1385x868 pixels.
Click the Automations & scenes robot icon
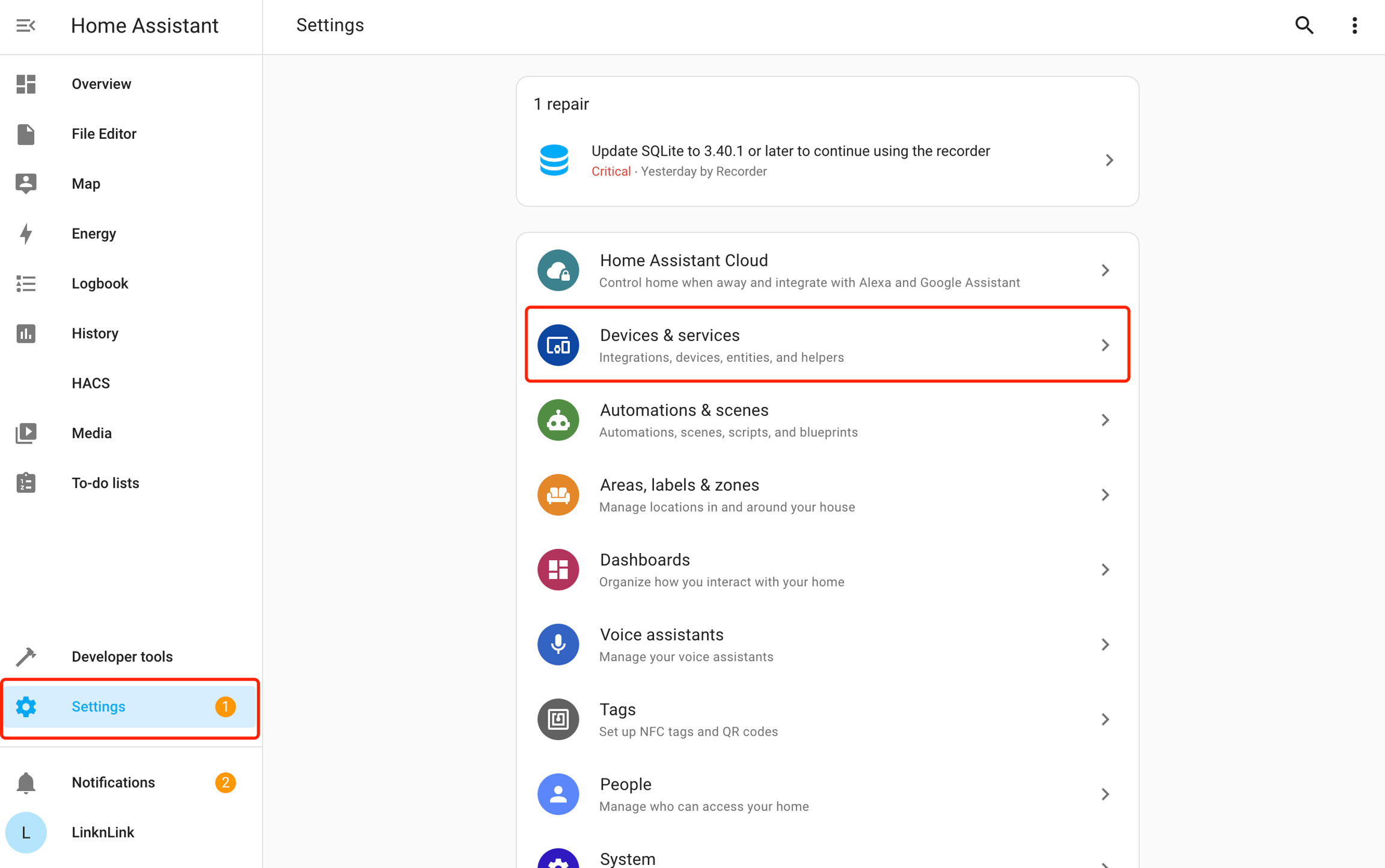click(558, 420)
